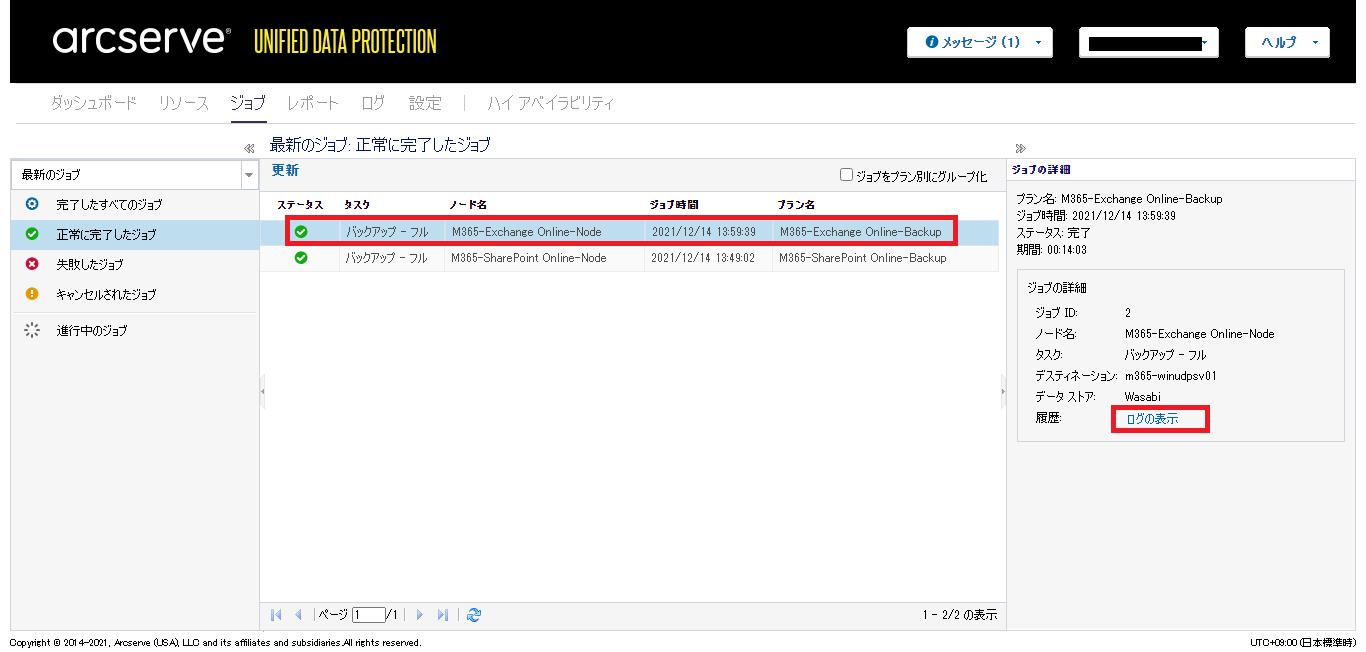
Task: Click the spinner icon beside 進行中のジョブ
Action: (31, 330)
